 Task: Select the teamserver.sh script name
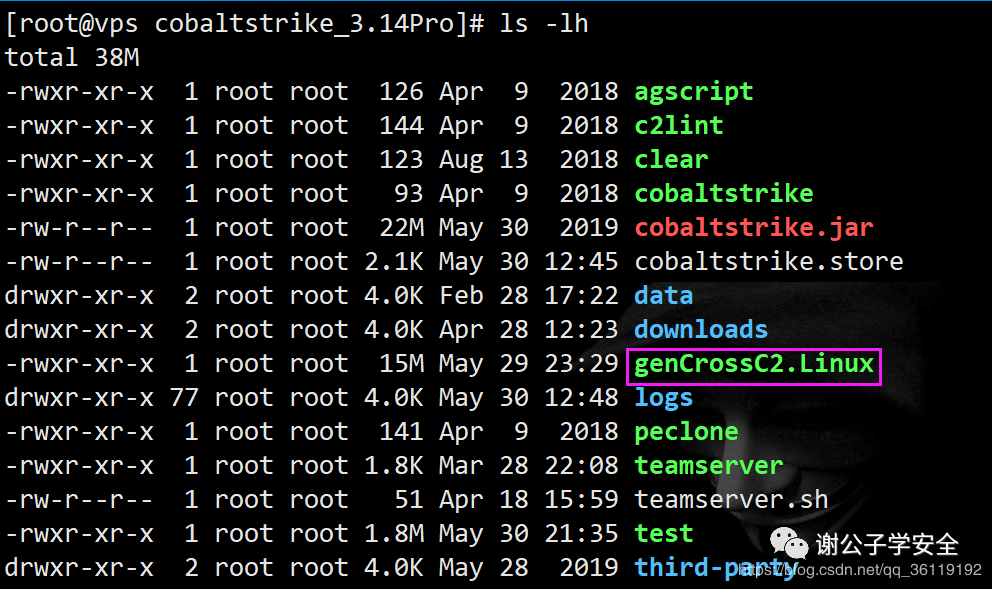pyautogui.click(x=731, y=500)
